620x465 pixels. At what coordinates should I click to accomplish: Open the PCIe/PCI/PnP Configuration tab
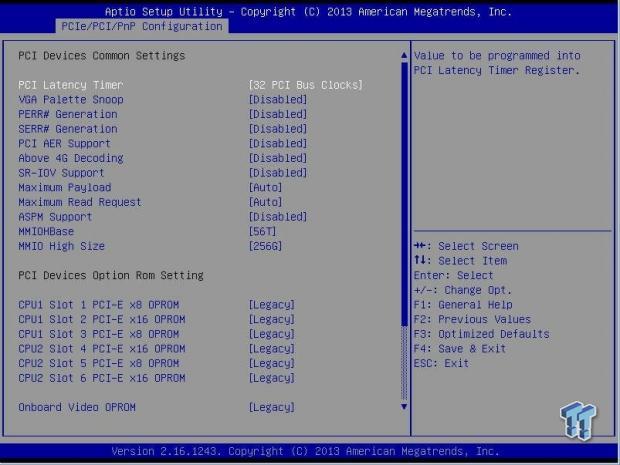coord(142,26)
